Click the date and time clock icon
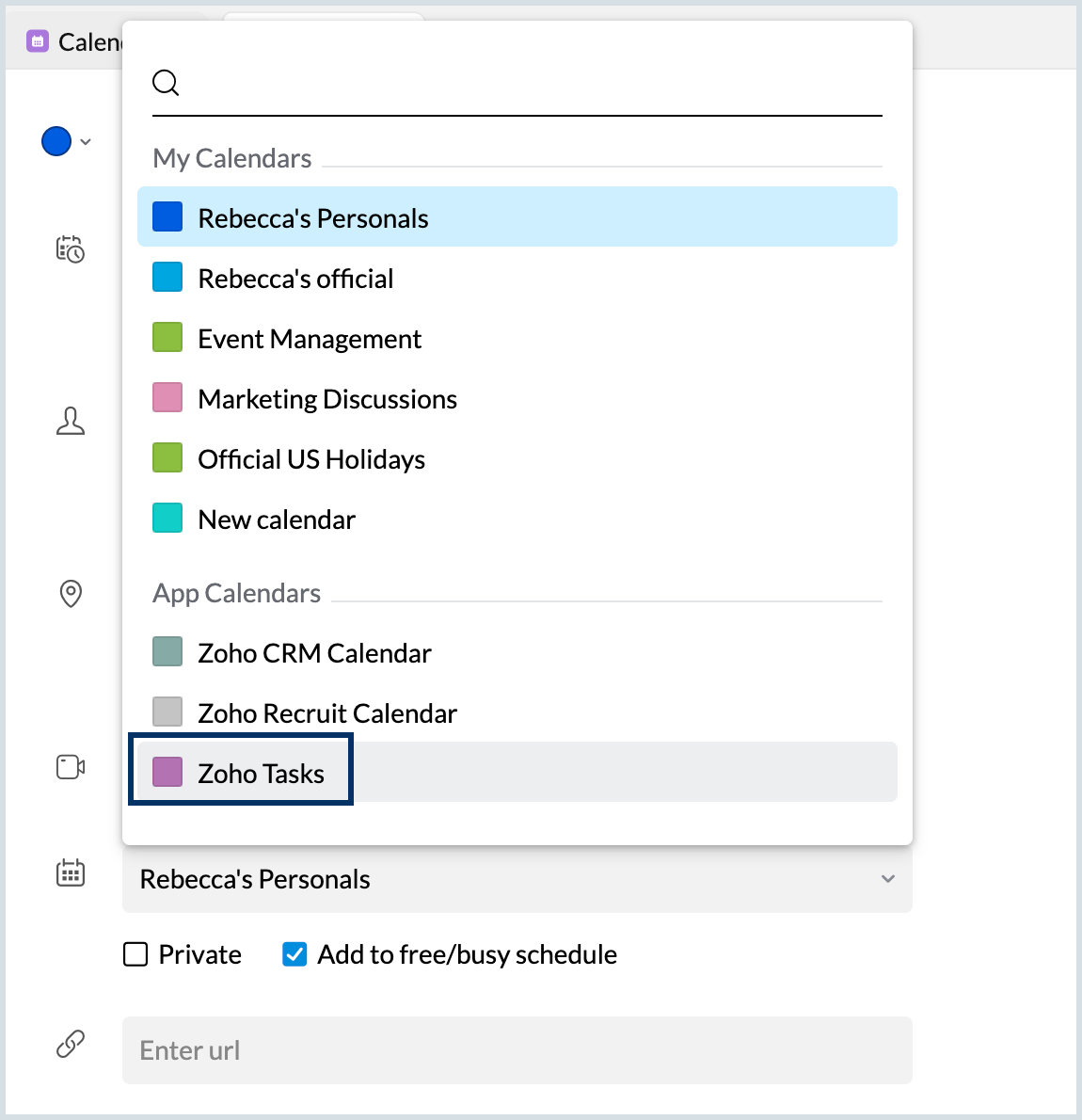1082x1120 pixels. [71, 249]
